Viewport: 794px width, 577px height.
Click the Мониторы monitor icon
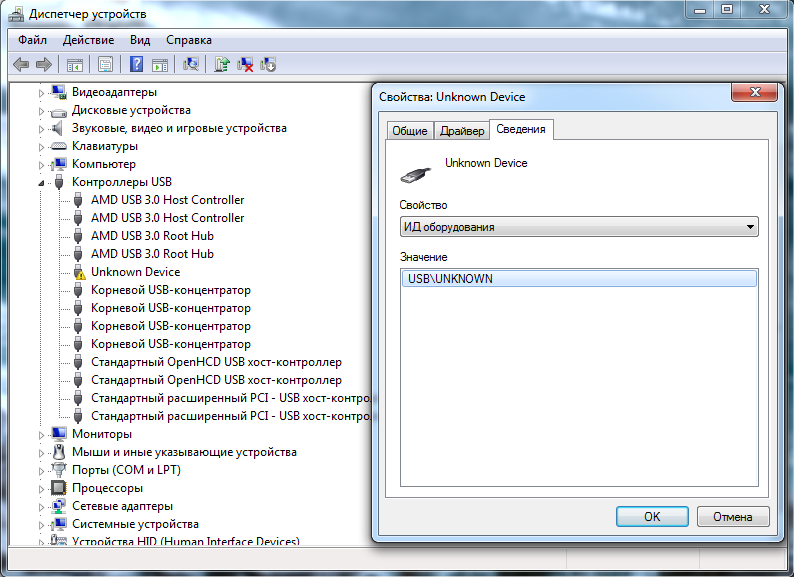(59, 434)
